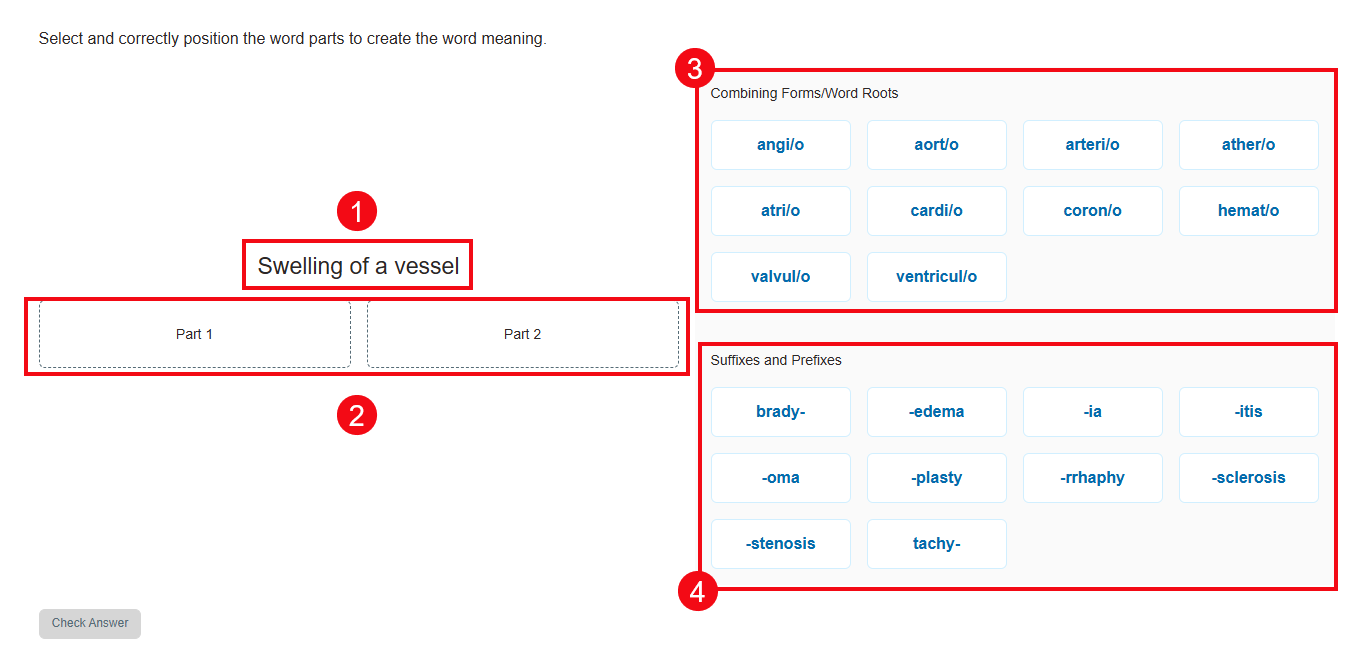Select the -plasty suffix tile

[936, 478]
